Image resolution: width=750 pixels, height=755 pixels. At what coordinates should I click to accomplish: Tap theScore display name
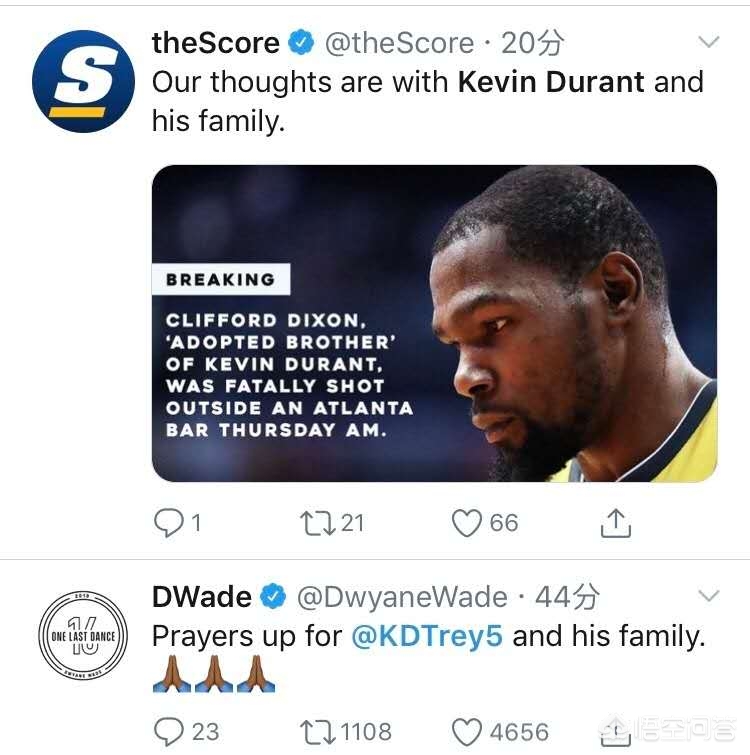216,43
